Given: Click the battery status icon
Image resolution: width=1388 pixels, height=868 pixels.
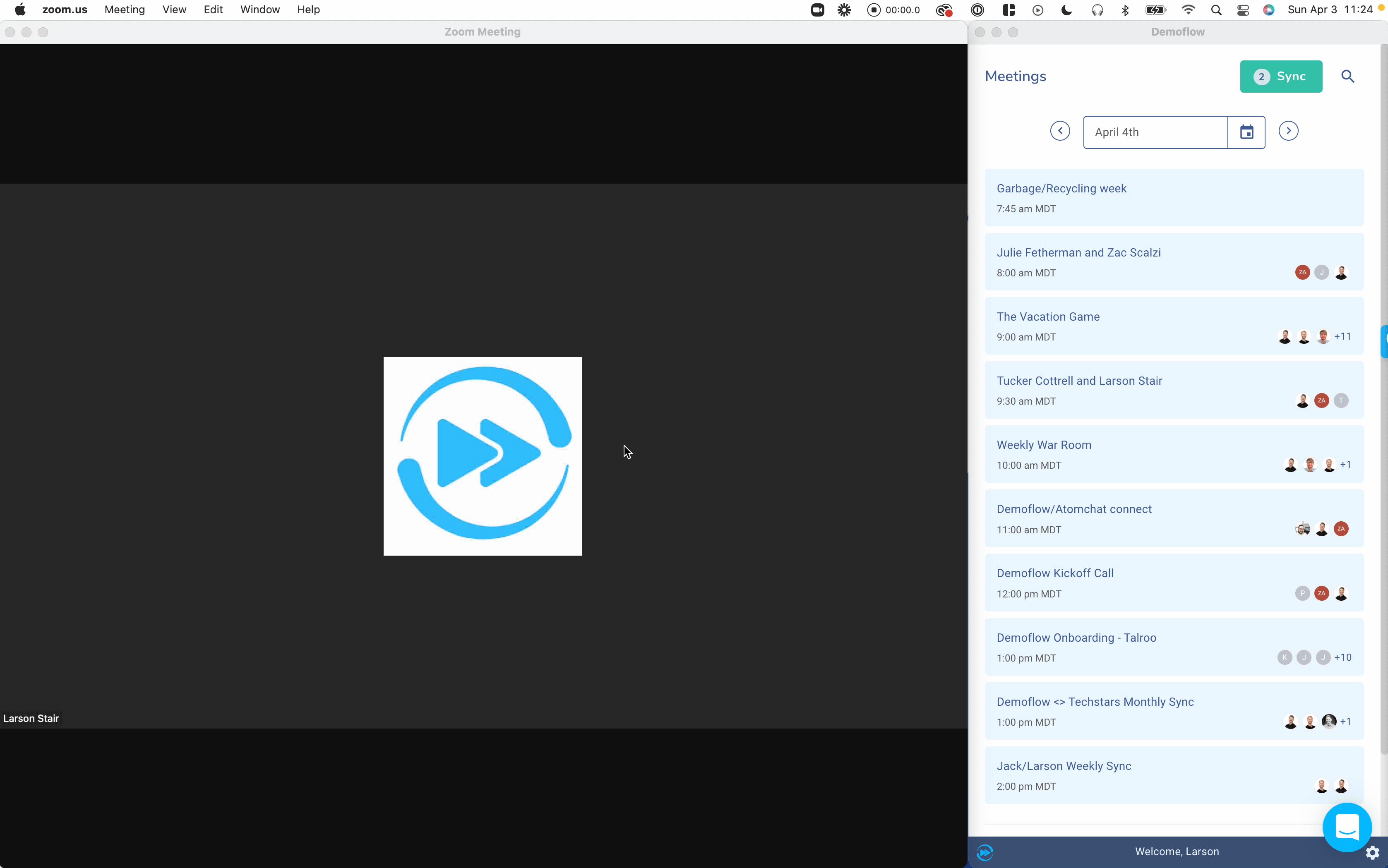Looking at the screenshot, I should 1155,10.
